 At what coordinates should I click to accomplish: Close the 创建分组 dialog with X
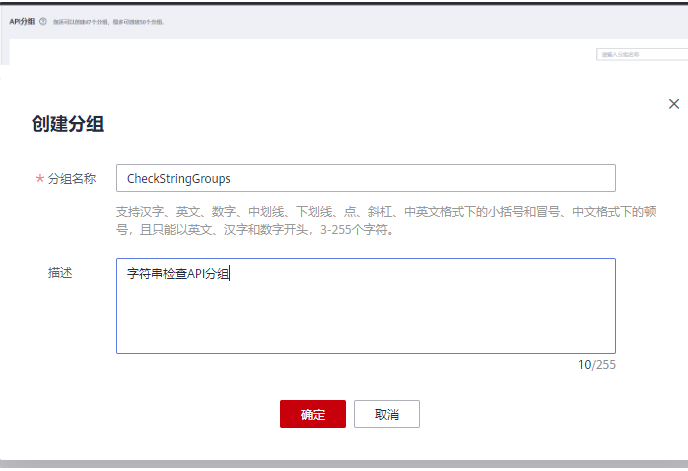(x=674, y=104)
